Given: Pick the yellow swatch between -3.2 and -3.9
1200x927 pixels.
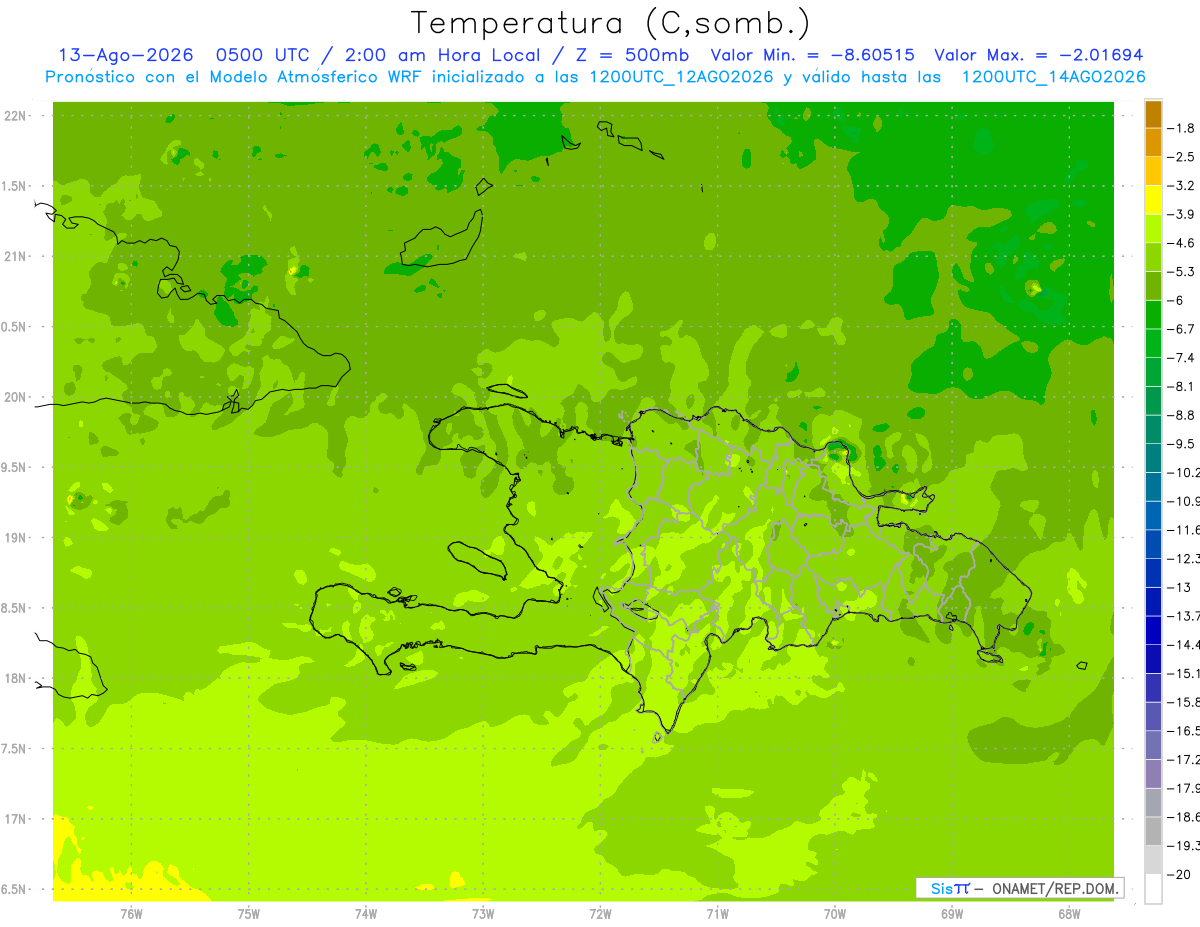Looking at the screenshot, I should click(x=1153, y=200).
